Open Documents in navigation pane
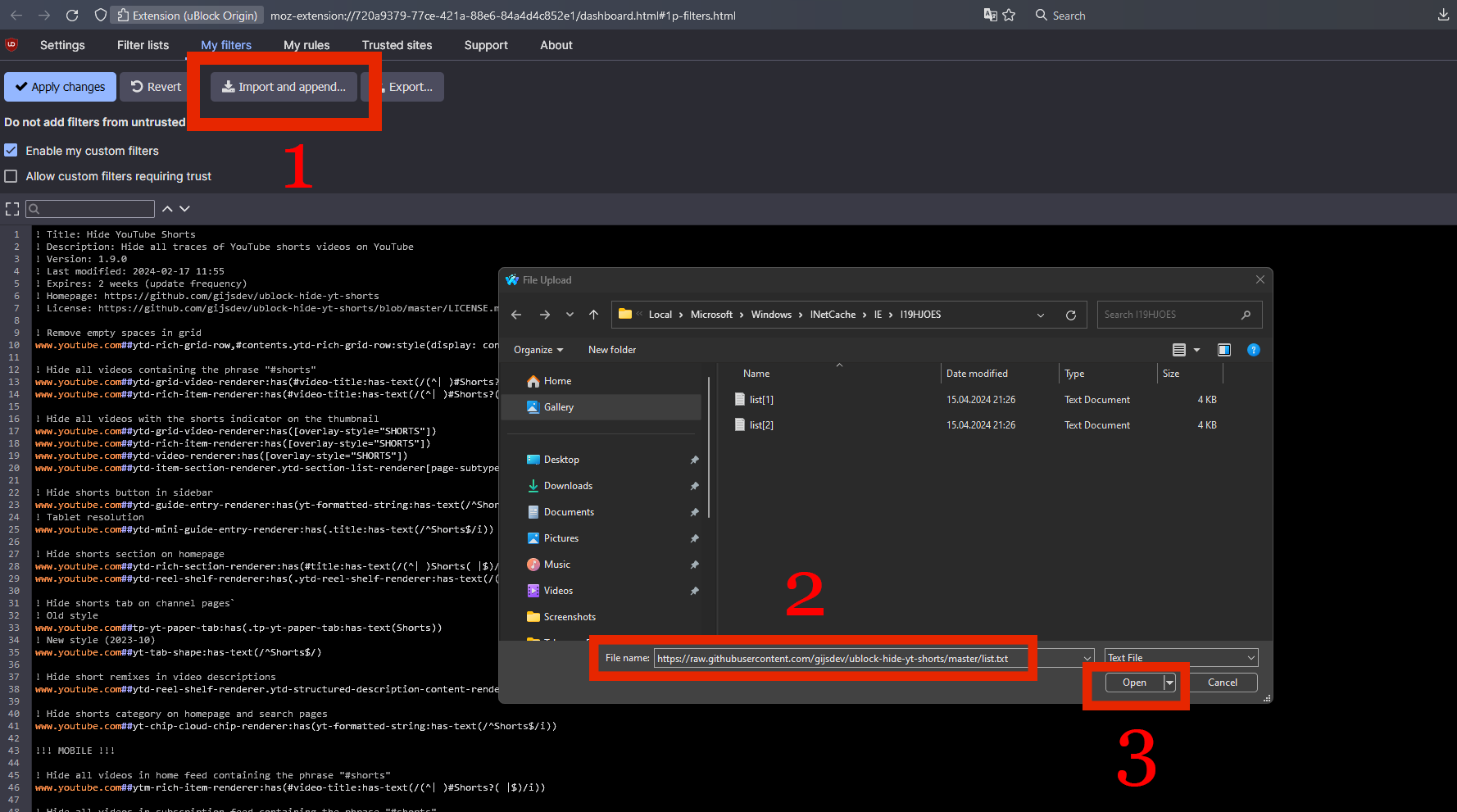 pos(569,512)
